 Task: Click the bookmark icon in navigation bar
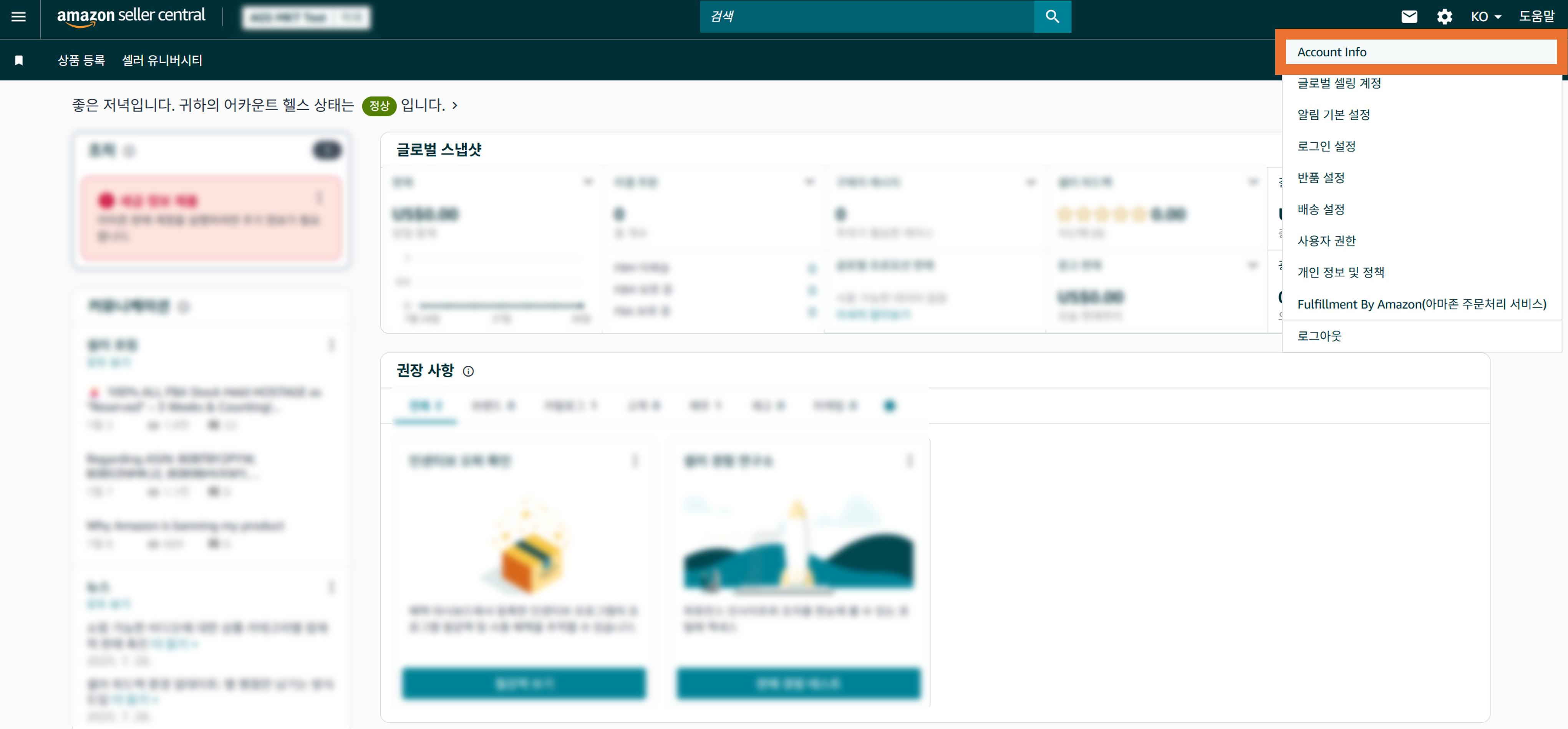(19, 60)
